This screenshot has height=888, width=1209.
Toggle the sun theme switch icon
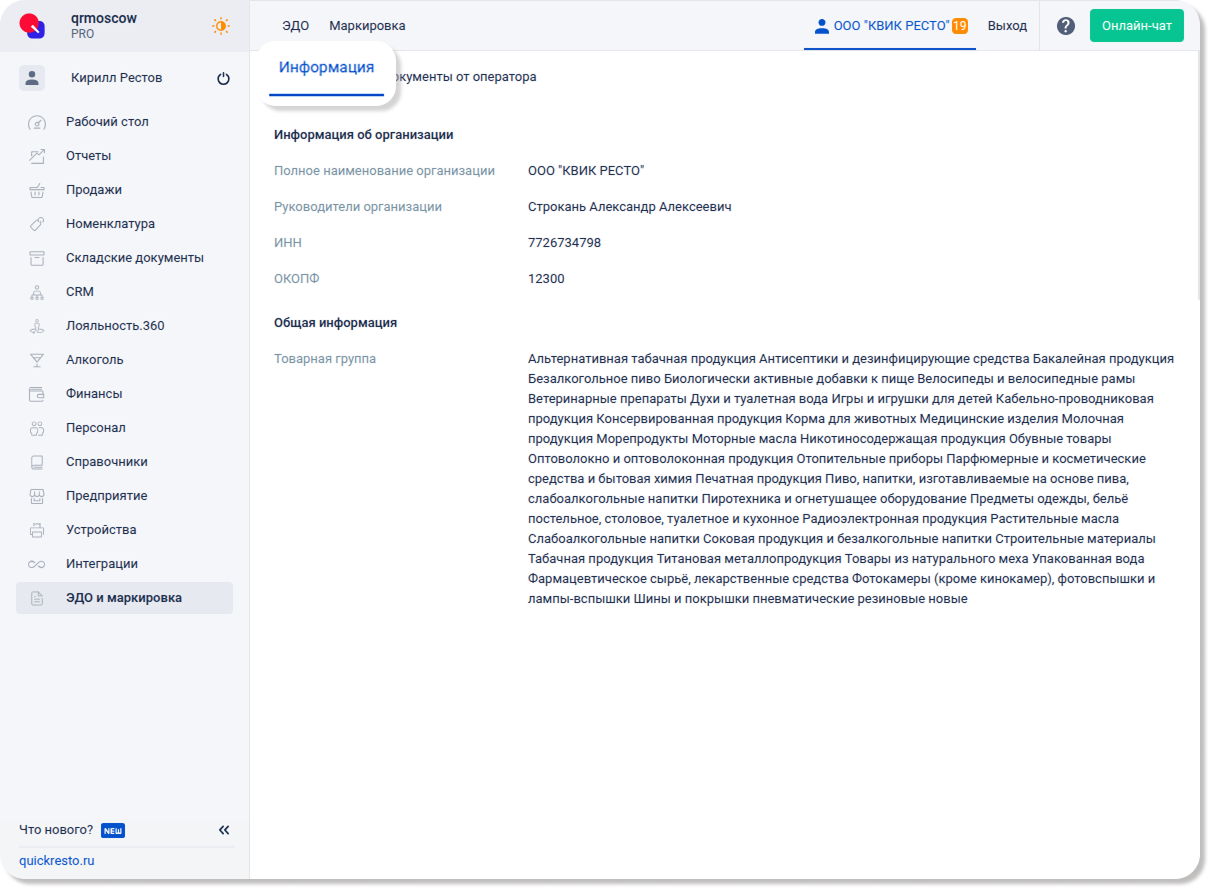(221, 26)
